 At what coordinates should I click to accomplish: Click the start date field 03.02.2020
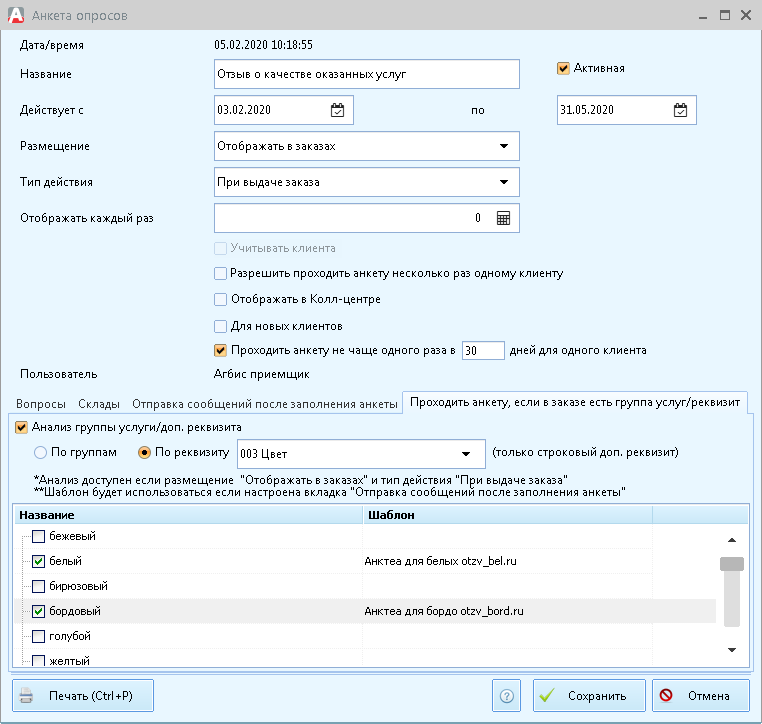tap(284, 110)
